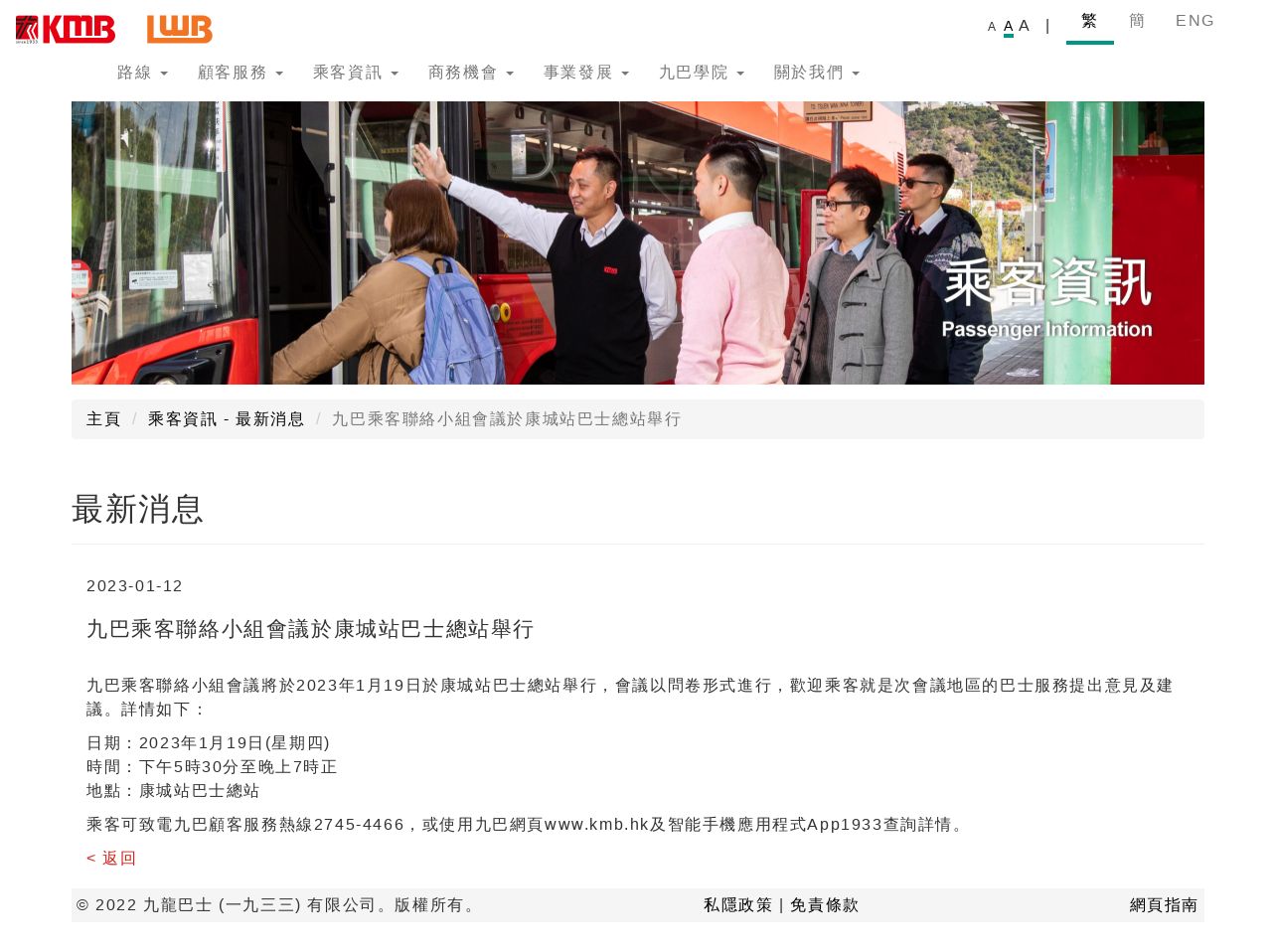
Task: Click the 最新消息 heading
Action: pos(137,509)
